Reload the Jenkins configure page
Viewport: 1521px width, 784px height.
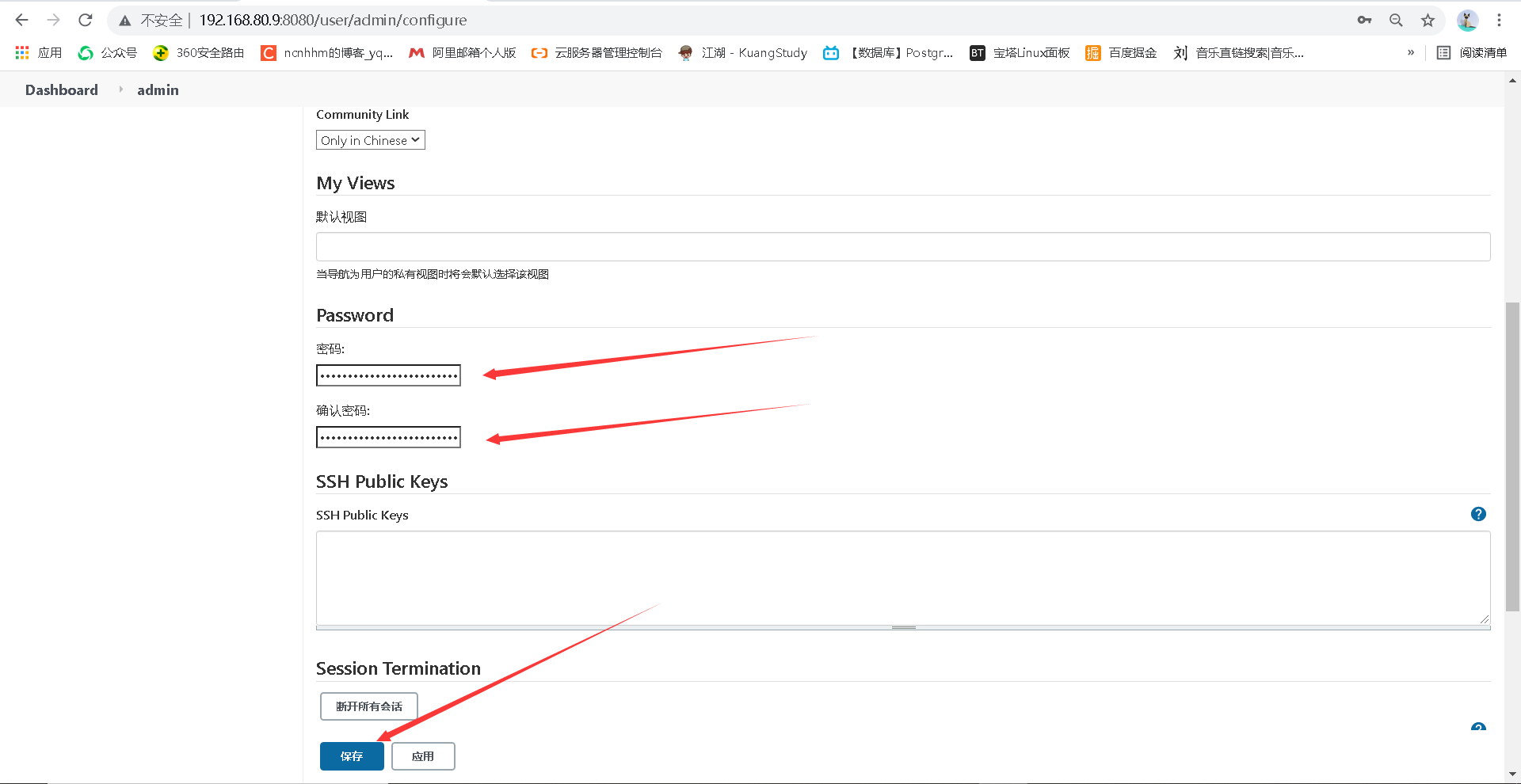click(86, 20)
